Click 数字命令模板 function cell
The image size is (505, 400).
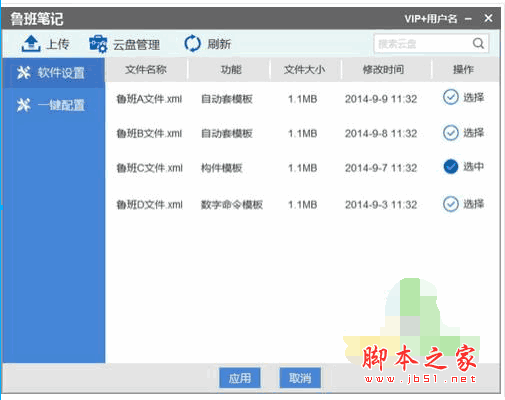(232, 204)
